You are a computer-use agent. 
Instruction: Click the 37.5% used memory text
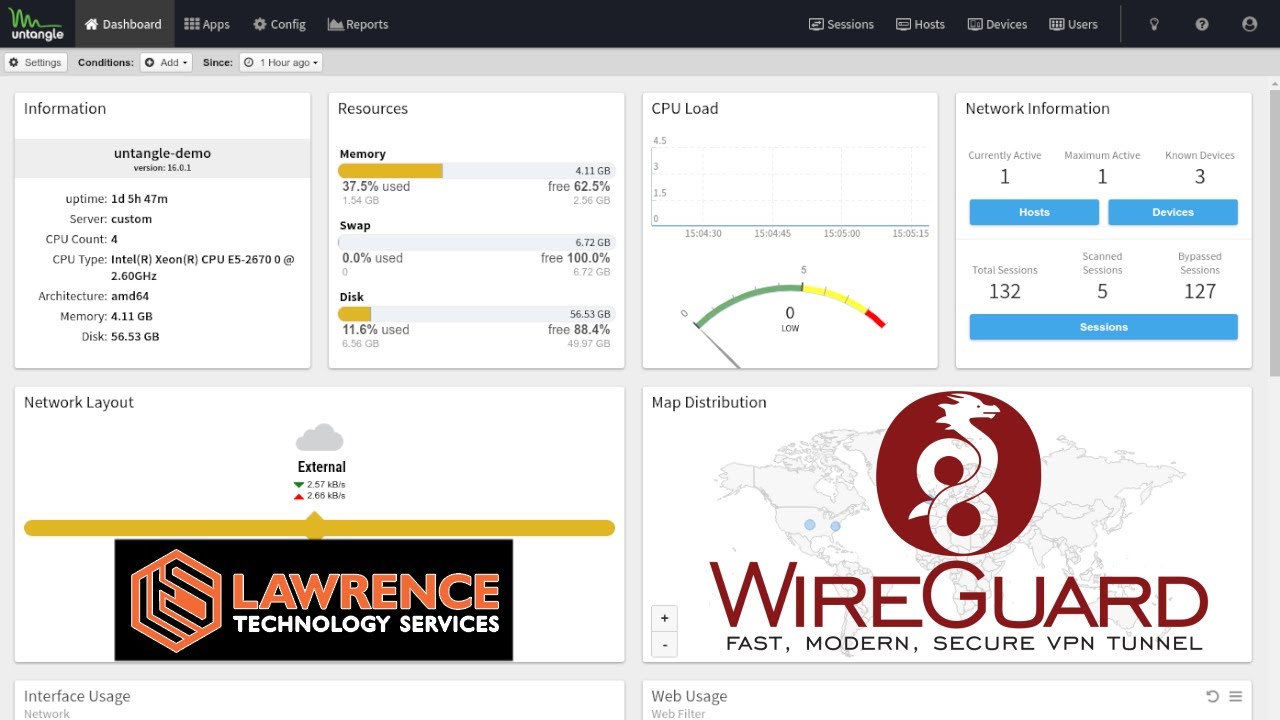point(376,186)
